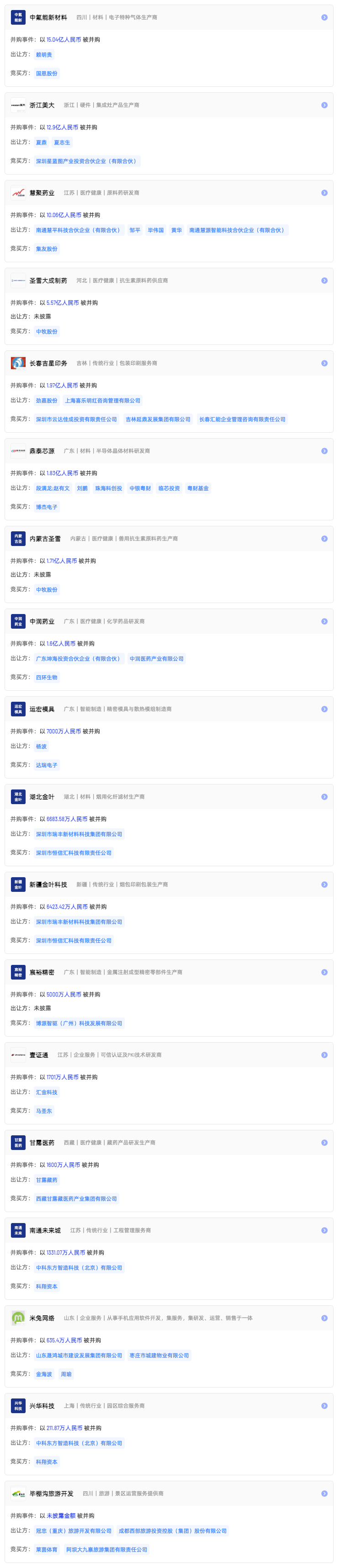This screenshot has height=1568, width=340.
Task: Click the 南通未来城 company logo
Action: point(18,1230)
